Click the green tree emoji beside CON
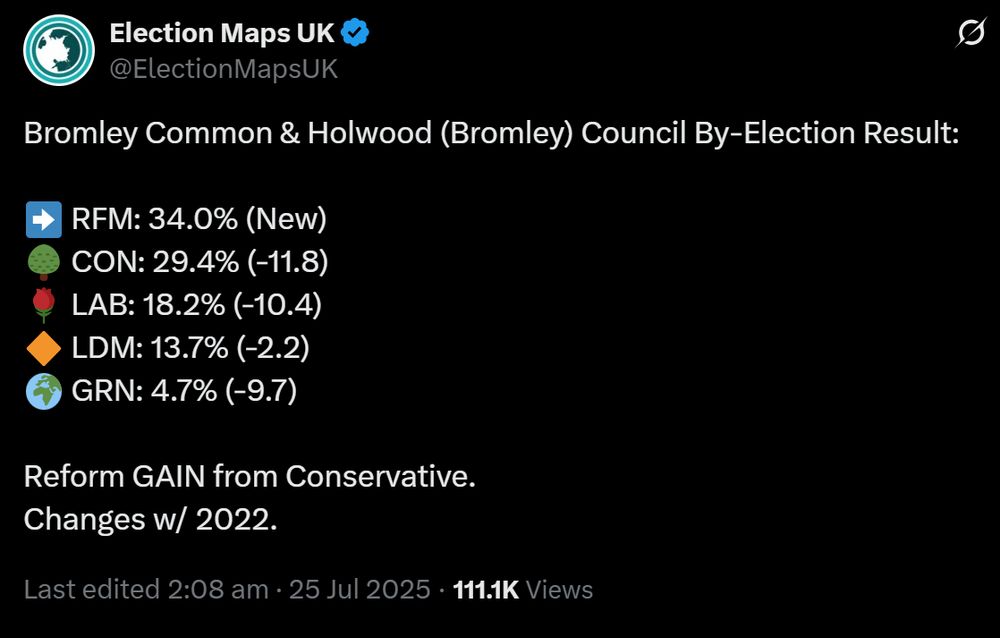Screen dimensions: 1000x638 (44, 262)
